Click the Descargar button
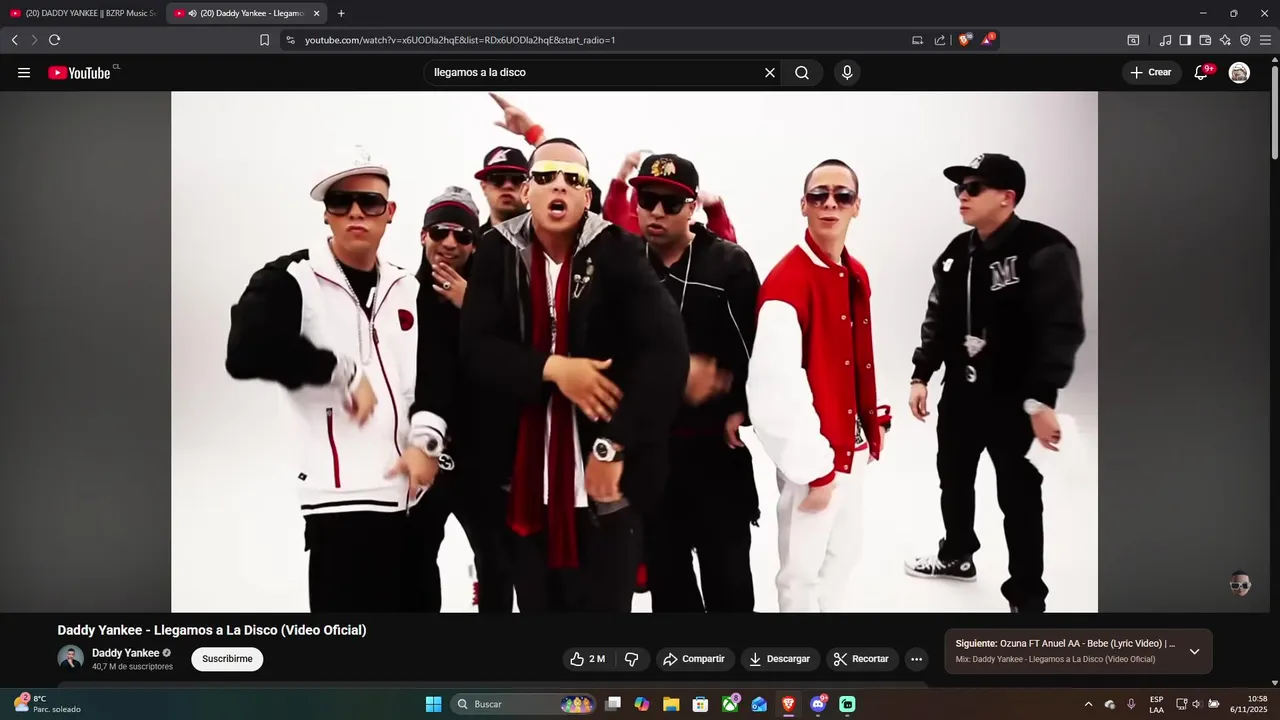Viewport: 1280px width, 720px height. point(780,659)
